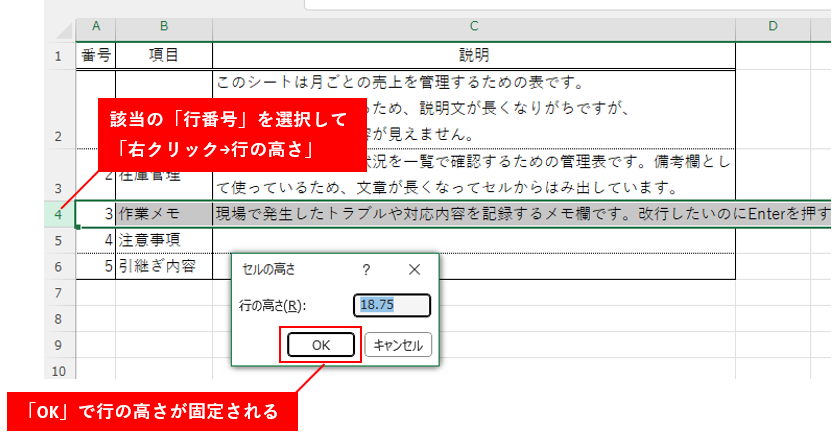Select the 説明 header cell
The image size is (835, 438).
pyautogui.click(x=473, y=56)
